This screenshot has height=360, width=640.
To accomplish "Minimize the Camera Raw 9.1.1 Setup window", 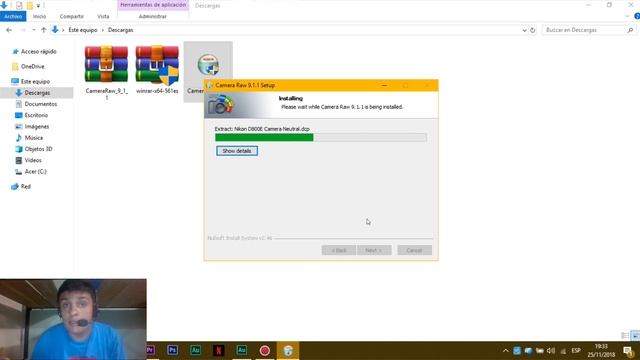I will [x=384, y=85].
